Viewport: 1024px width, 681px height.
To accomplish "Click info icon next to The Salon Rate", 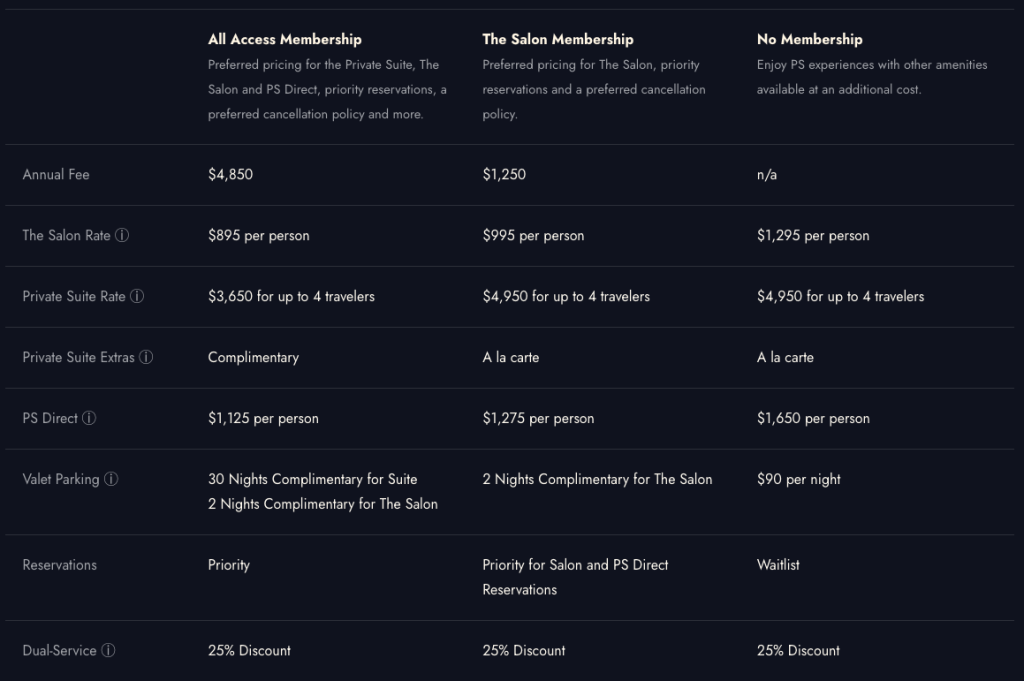I will pos(122,235).
